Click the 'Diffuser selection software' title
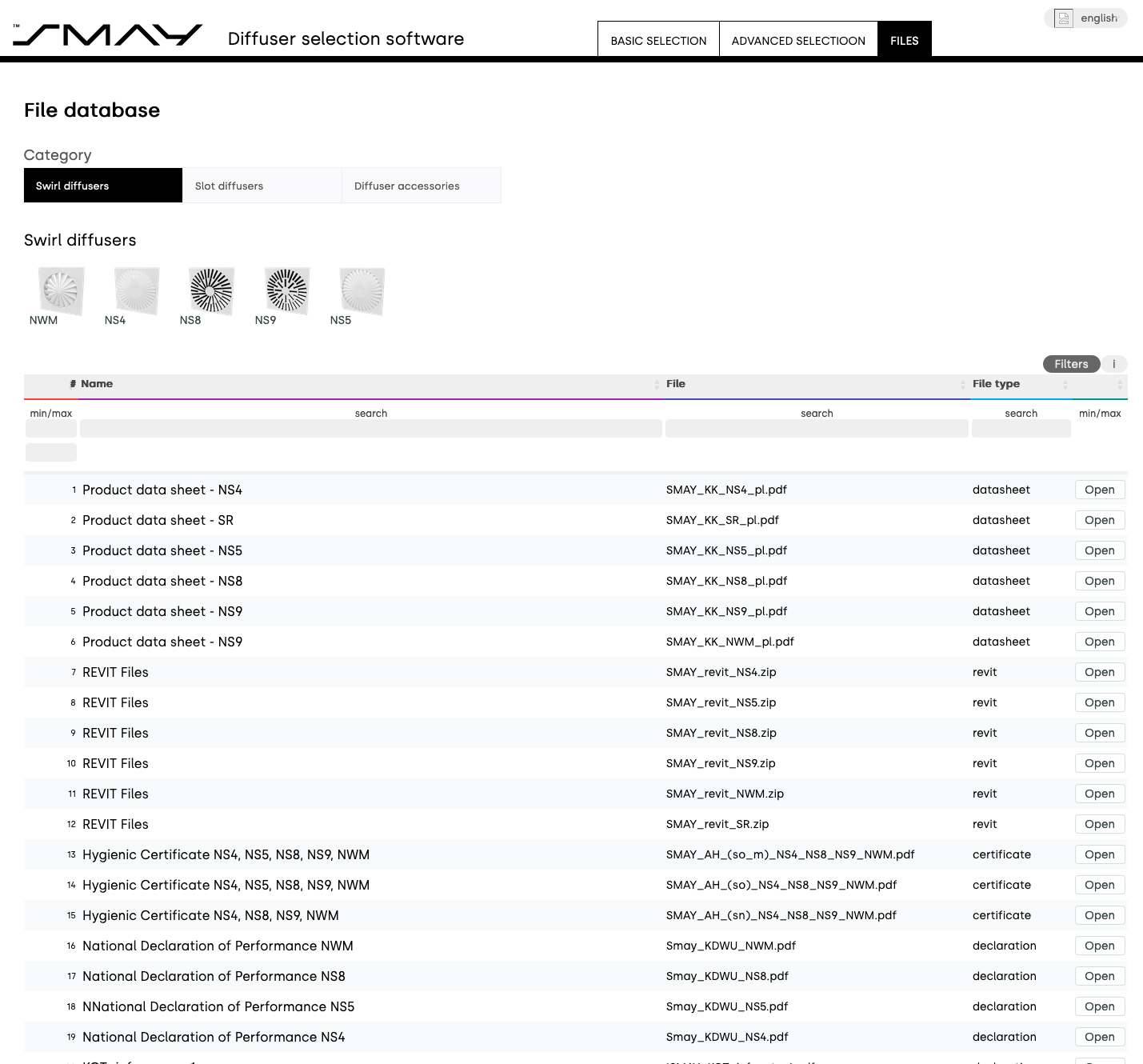 (x=346, y=38)
